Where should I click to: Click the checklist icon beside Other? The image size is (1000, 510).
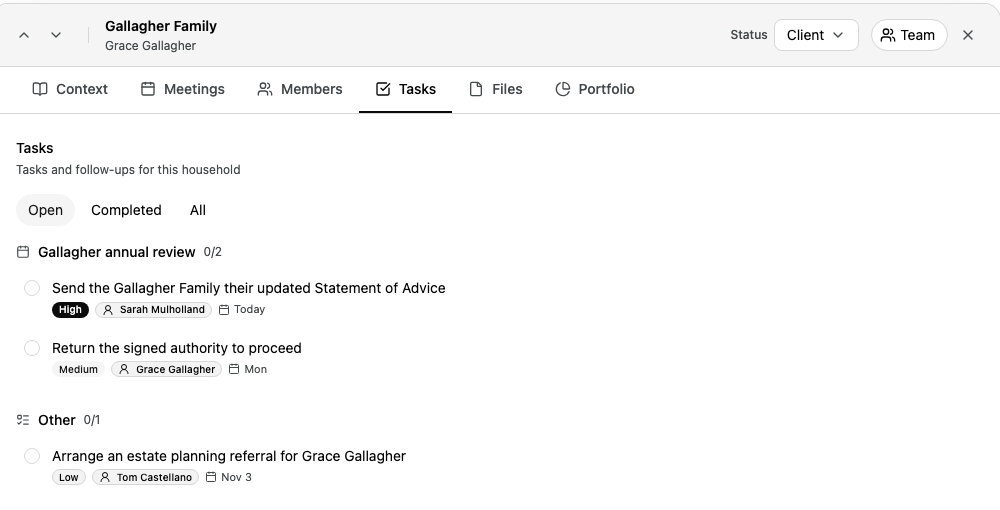coord(23,420)
